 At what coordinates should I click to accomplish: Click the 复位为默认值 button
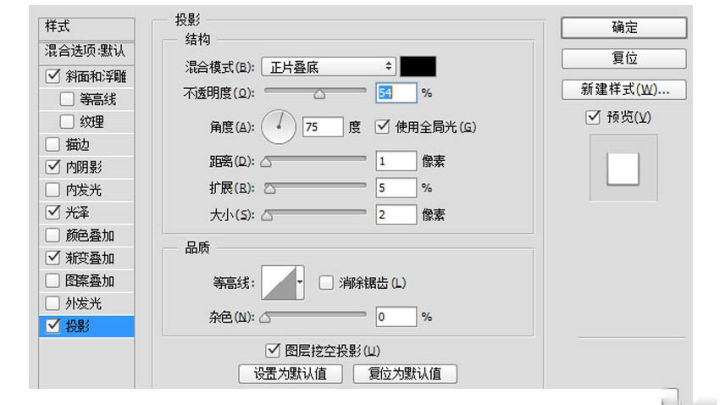[x=397, y=374]
